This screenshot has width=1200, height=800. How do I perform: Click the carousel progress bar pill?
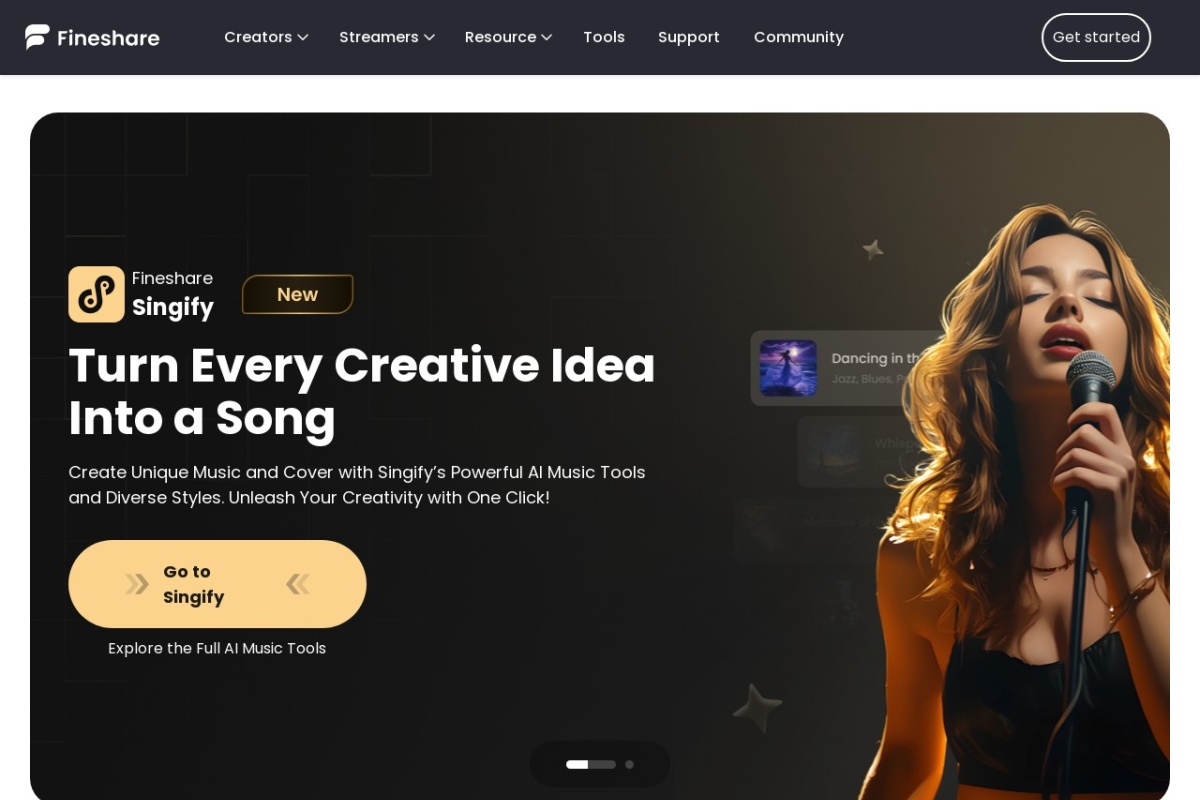coord(600,764)
